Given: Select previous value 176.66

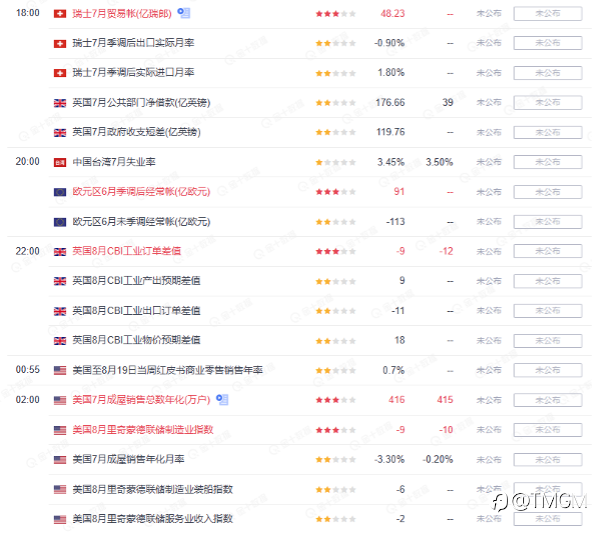Looking at the screenshot, I should [x=390, y=102].
